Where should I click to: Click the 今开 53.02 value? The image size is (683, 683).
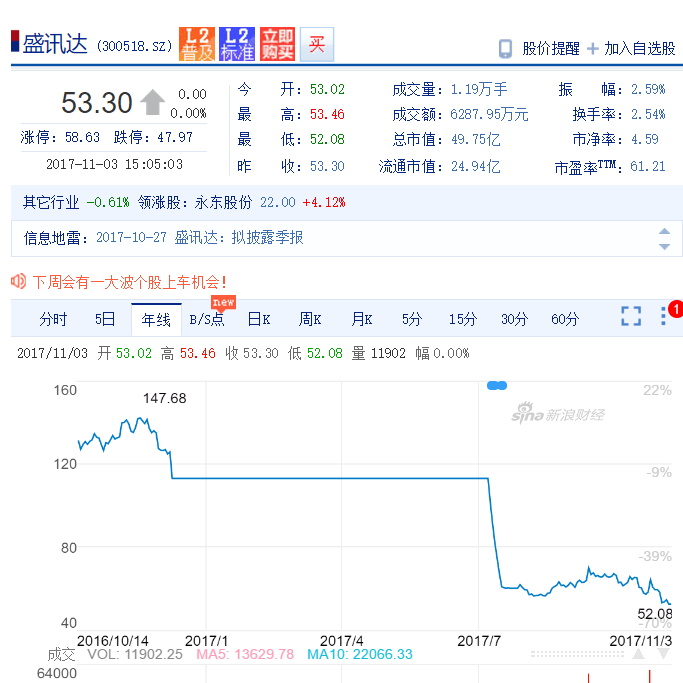[327, 89]
